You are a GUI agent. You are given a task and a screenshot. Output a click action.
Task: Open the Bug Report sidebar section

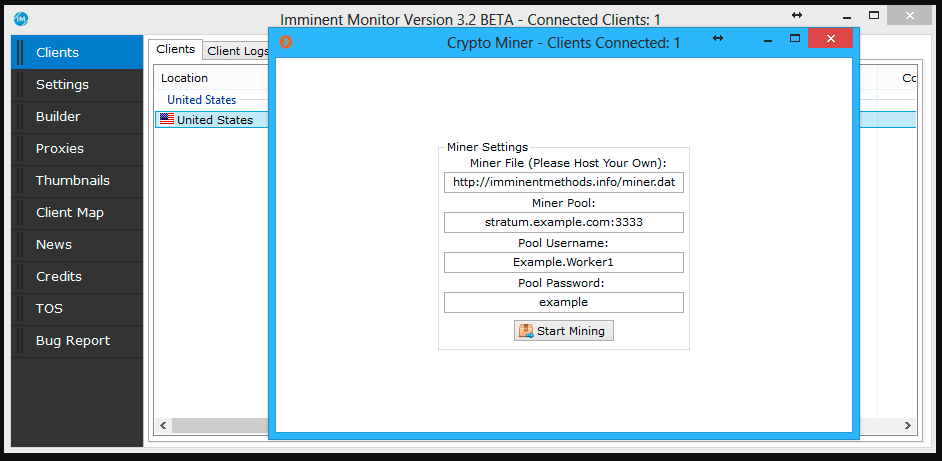77,341
